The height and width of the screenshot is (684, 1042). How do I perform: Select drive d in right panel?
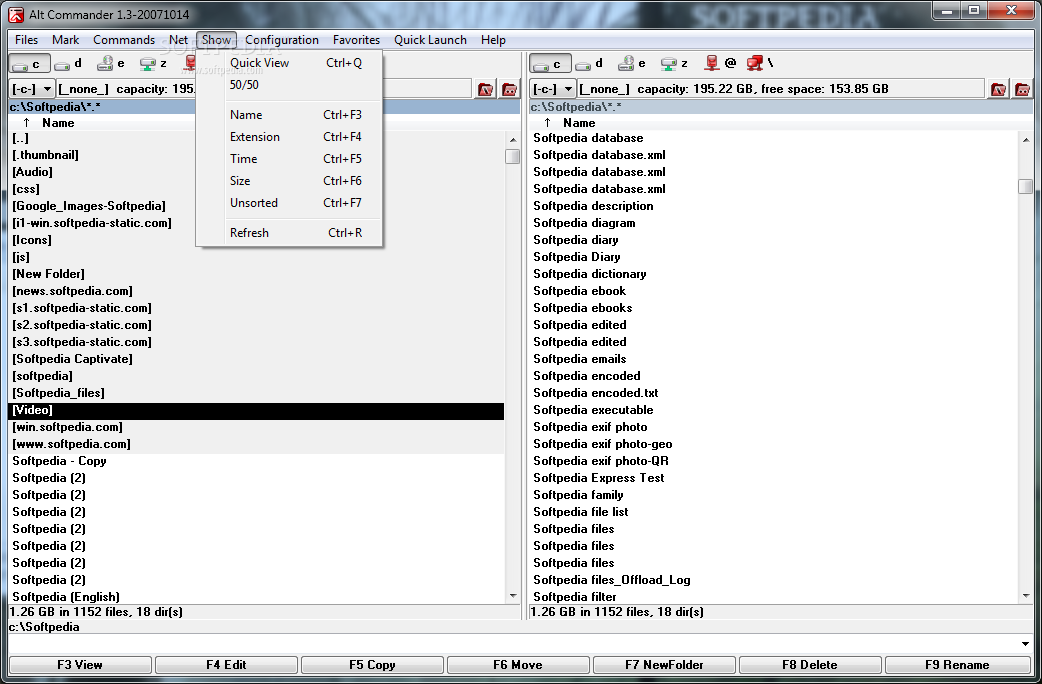pos(589,64)
